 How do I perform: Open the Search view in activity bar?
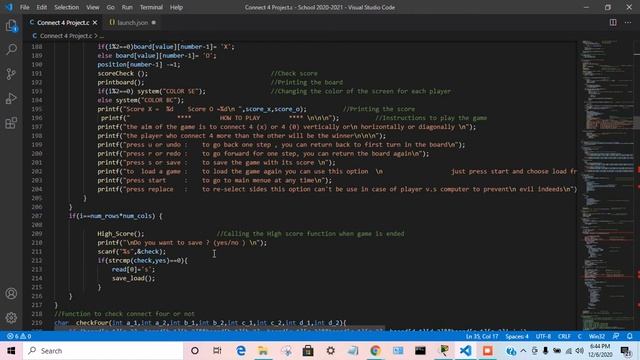click(11, 50)
